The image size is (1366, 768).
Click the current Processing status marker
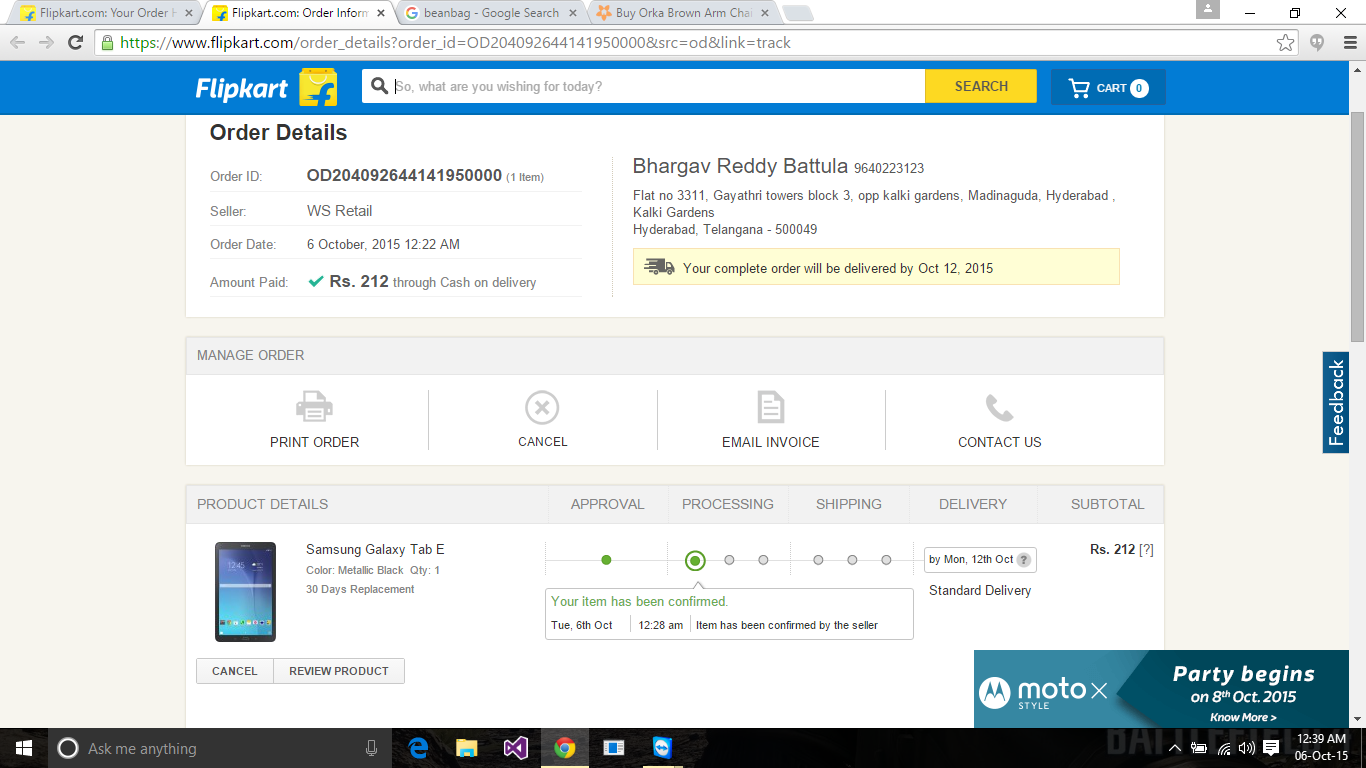695,560
